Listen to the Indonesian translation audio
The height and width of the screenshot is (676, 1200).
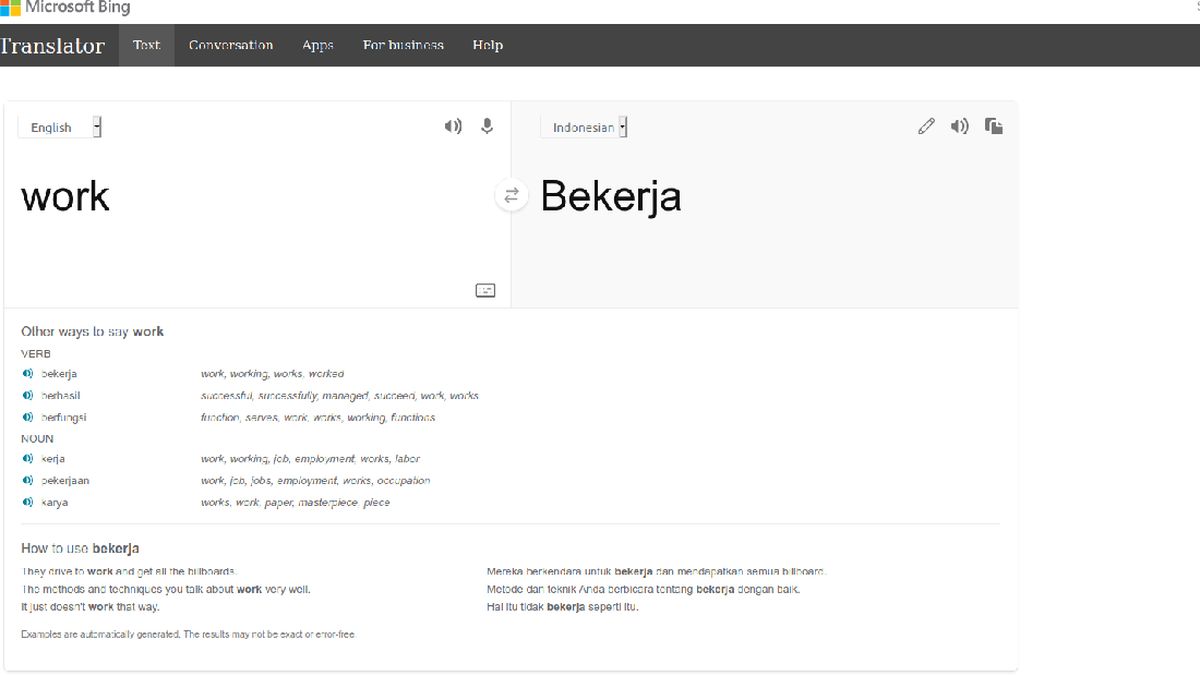[959, 126]
